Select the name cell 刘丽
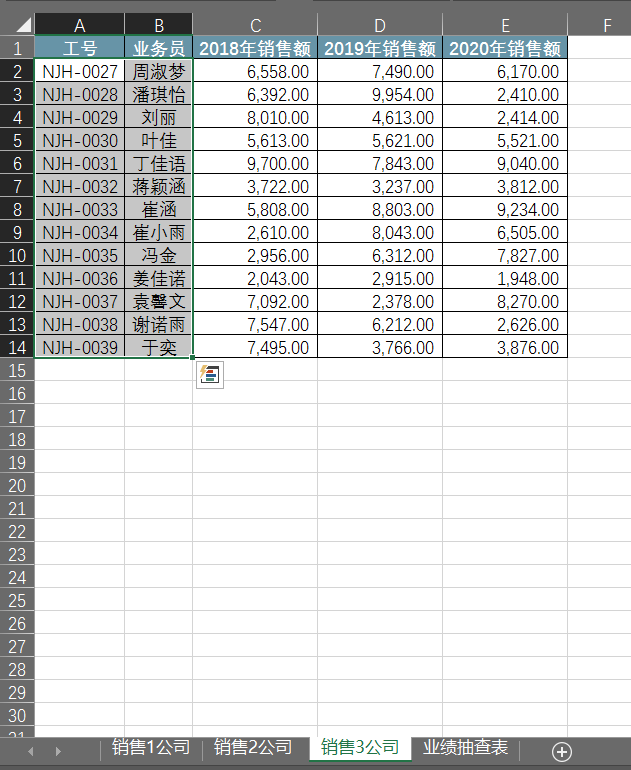This screenshot has width=631, height=770. point(159,117)
